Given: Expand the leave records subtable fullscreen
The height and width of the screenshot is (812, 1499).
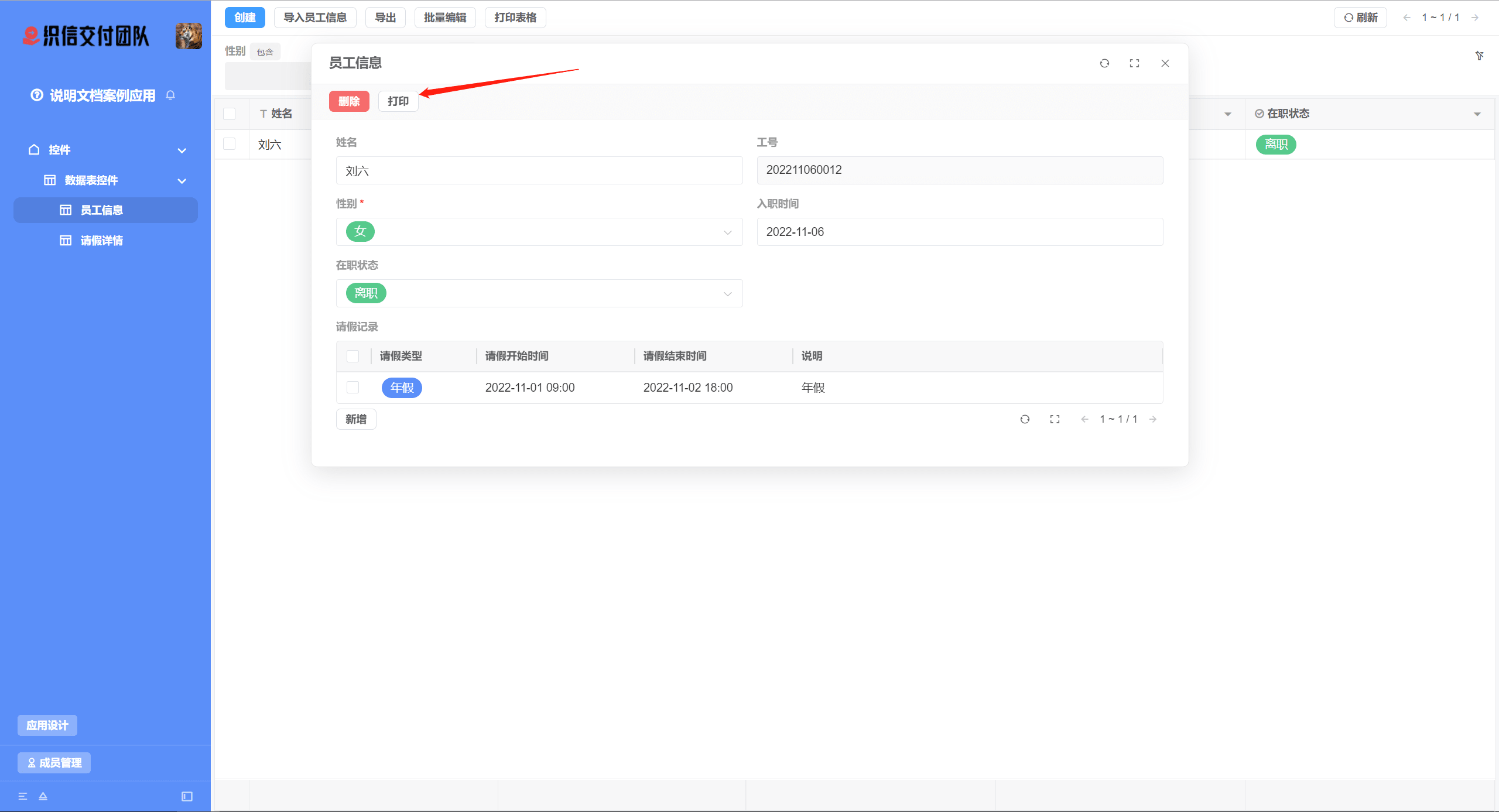Looking at the screenshot, I should [x=1055, y=419].
